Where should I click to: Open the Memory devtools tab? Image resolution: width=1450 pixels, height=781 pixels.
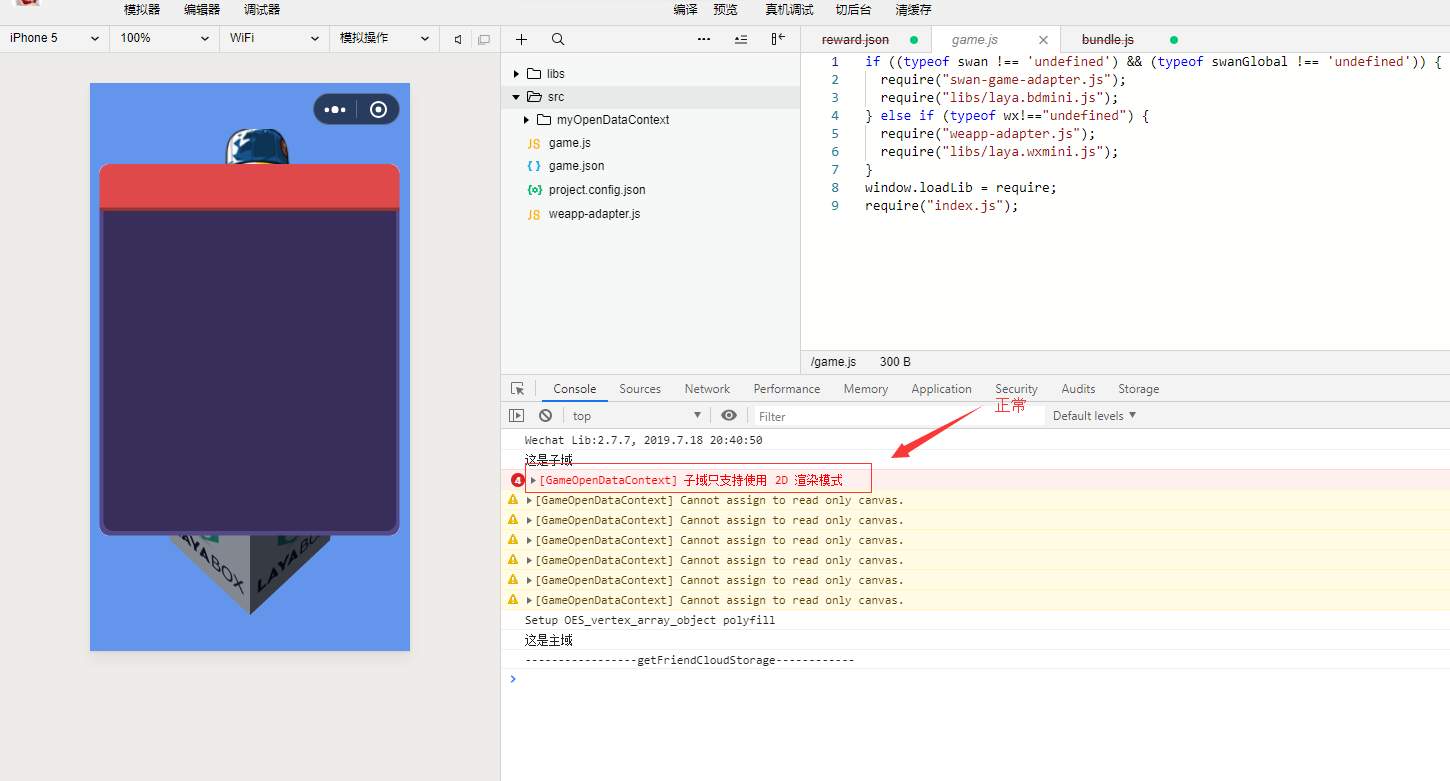[x=866, y=389]
